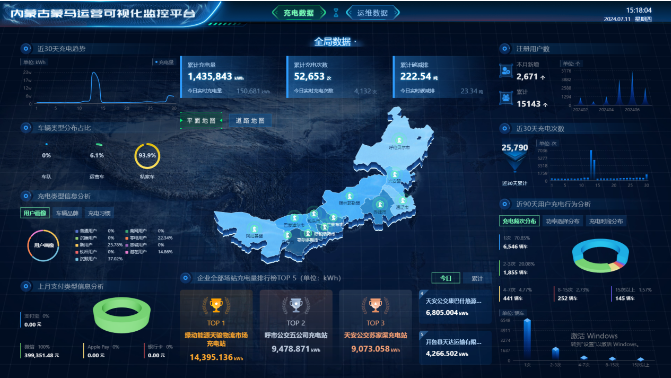Toggle the legend entry showing 23.73%
The height and width of the screenshot is (378, 671).
(99, 245)
